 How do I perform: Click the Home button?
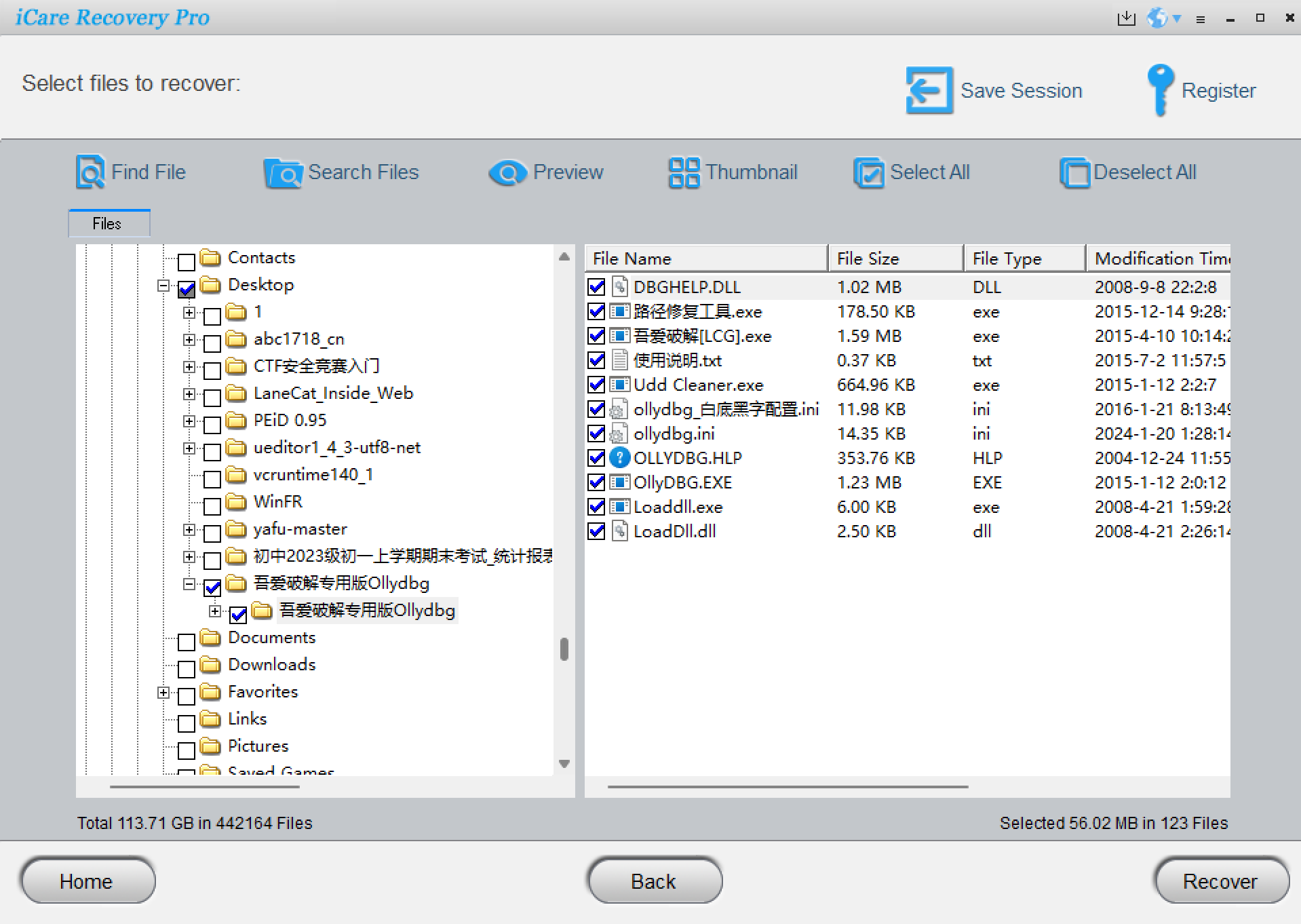click(87, 881)
